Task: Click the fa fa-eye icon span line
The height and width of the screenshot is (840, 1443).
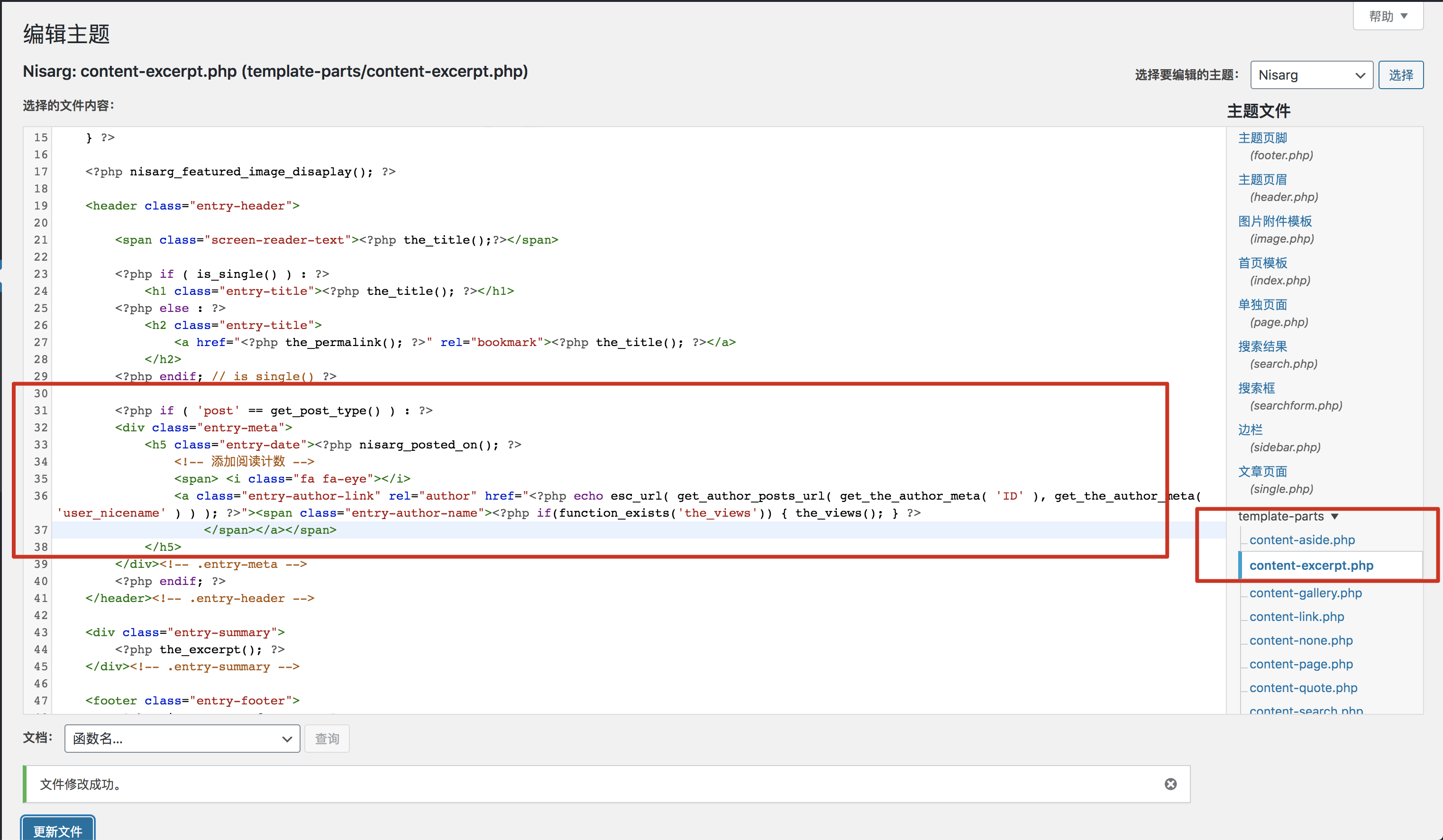Action: (x=292, y=479)
